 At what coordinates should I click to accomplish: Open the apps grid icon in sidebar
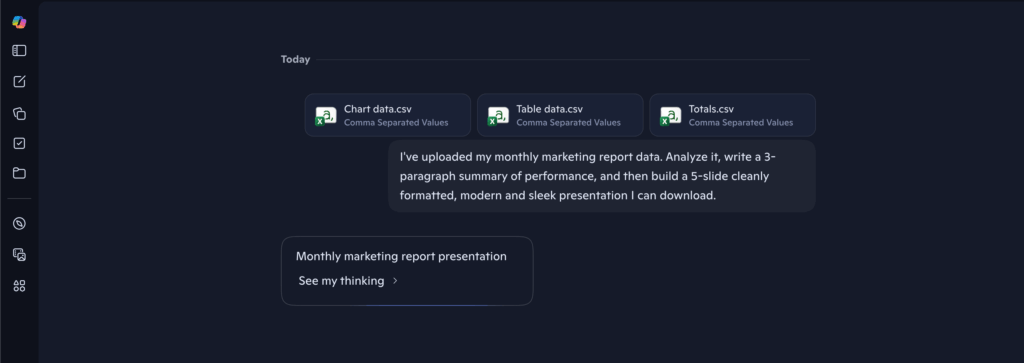[x=20, y=286]
